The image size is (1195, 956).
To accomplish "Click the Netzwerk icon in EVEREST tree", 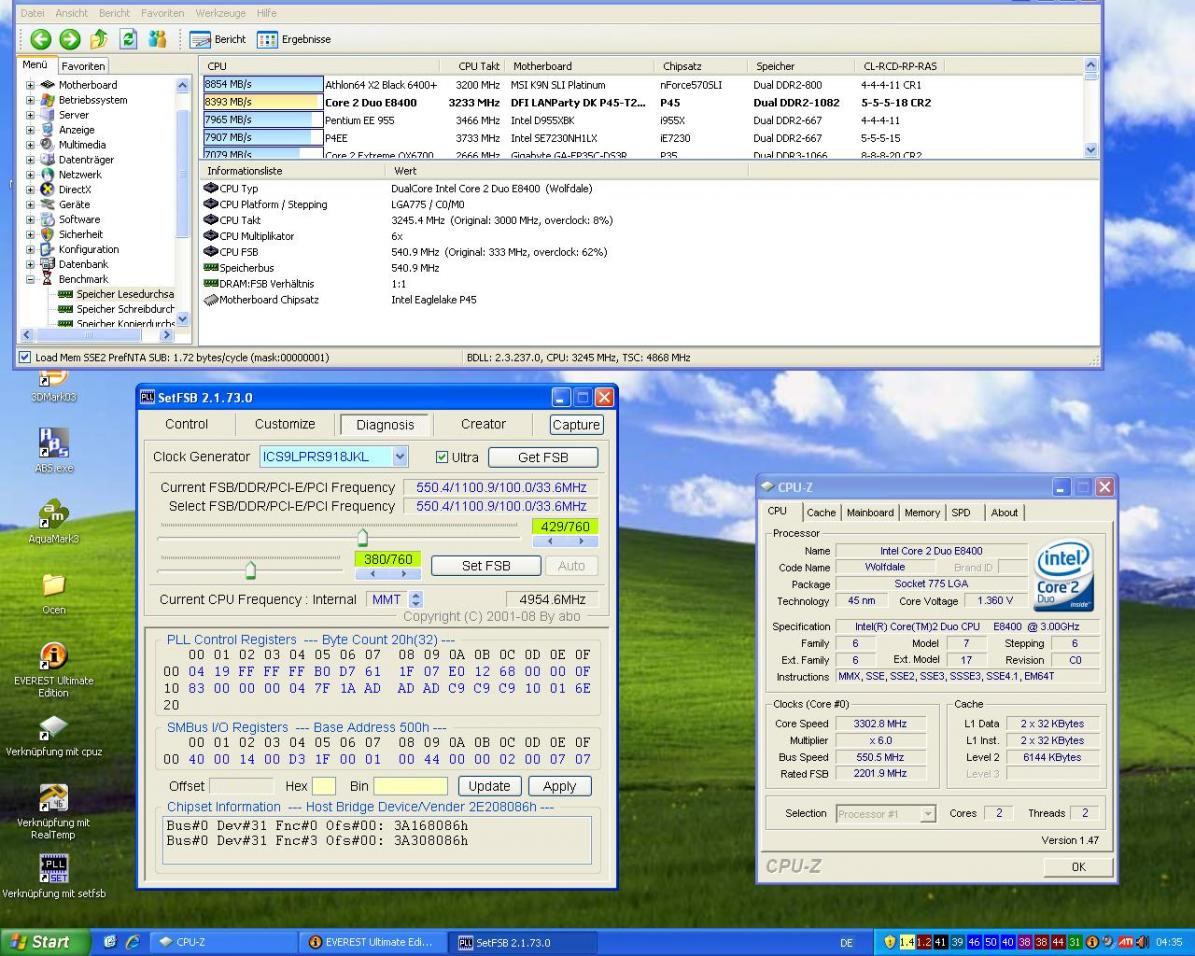I will coord(47,175).
